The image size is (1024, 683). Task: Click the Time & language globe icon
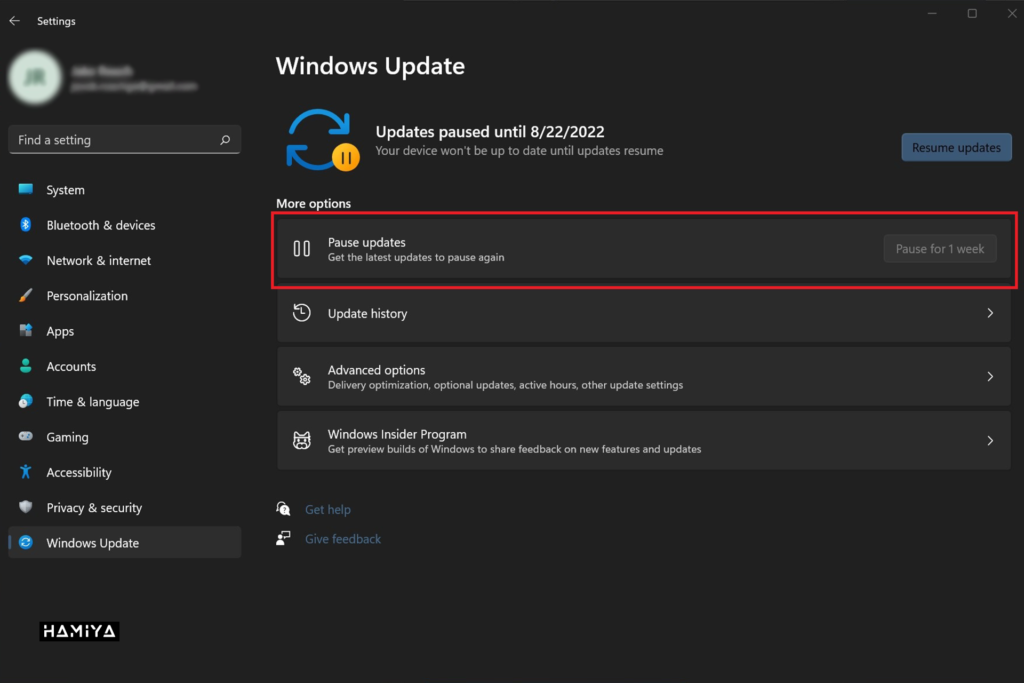[26, 401]
